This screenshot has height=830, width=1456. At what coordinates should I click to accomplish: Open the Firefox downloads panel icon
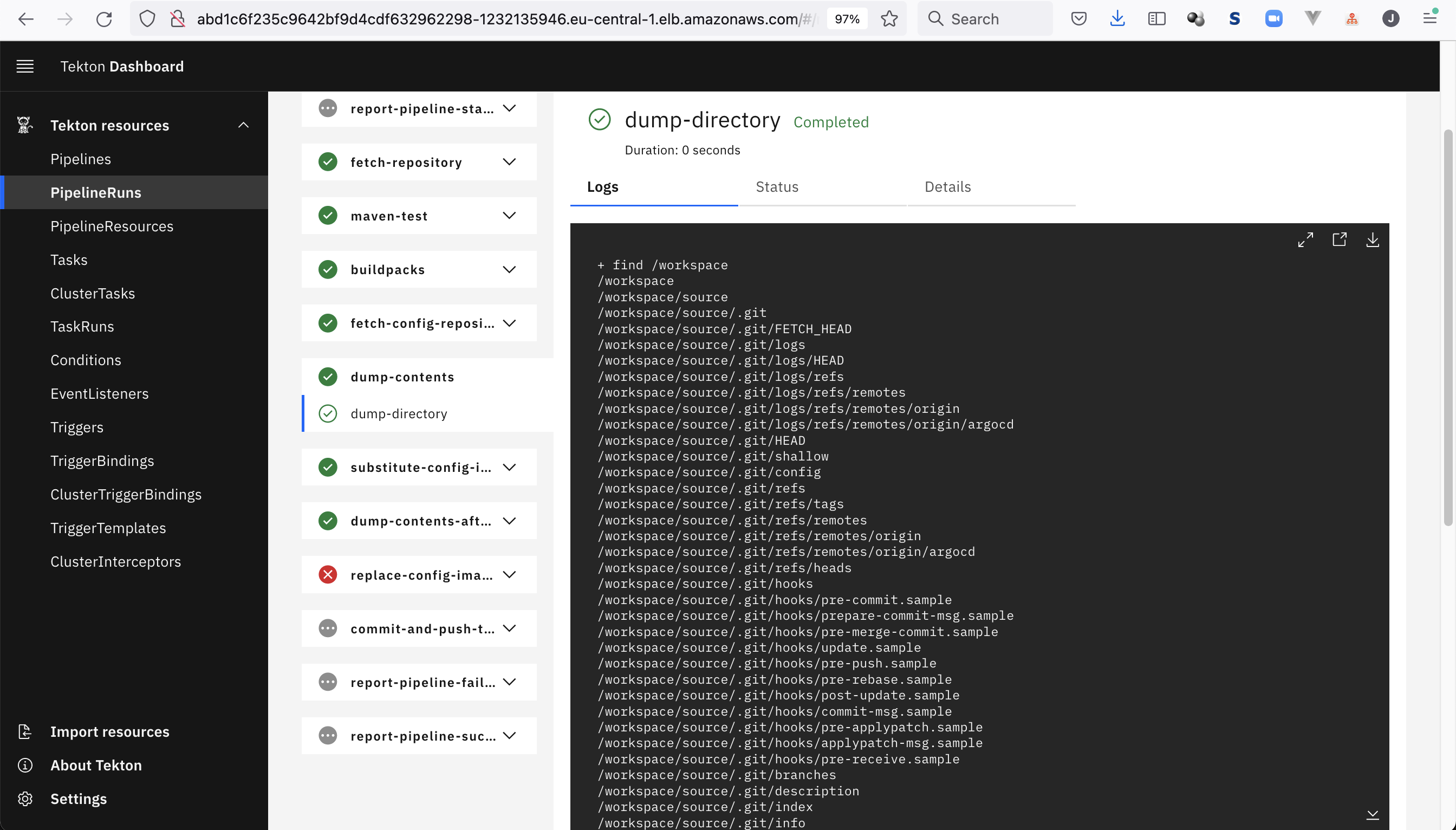[x=1117, y=20]
